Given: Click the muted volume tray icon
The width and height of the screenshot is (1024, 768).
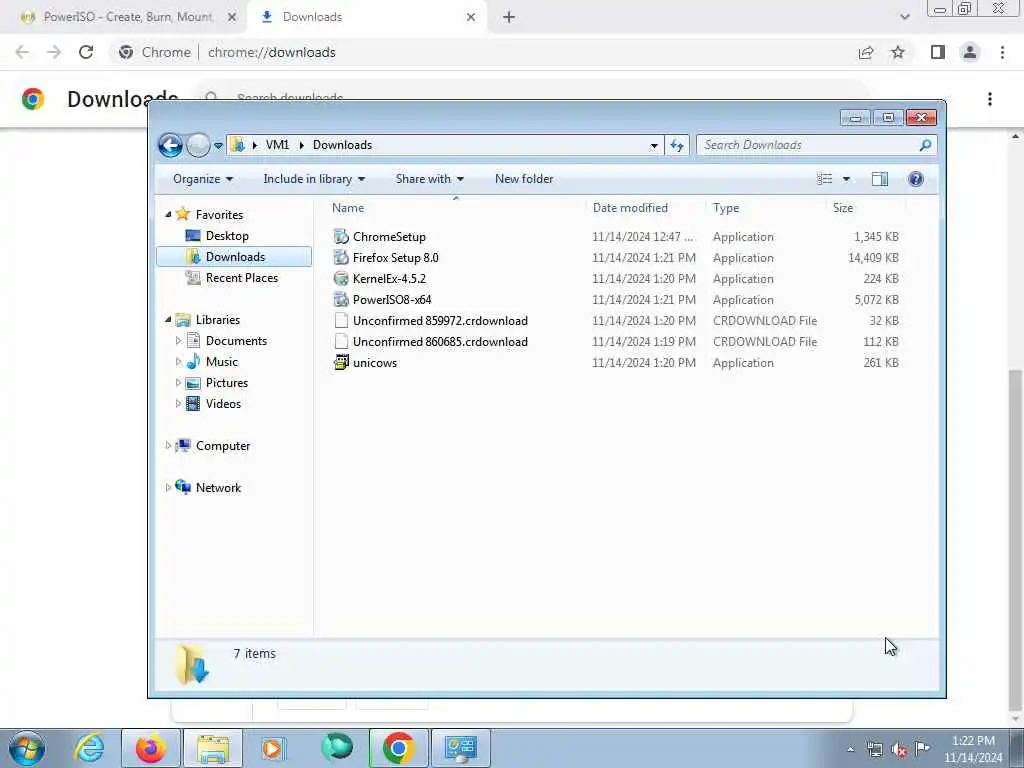Looking at the screenshot, I should [899, 749].
